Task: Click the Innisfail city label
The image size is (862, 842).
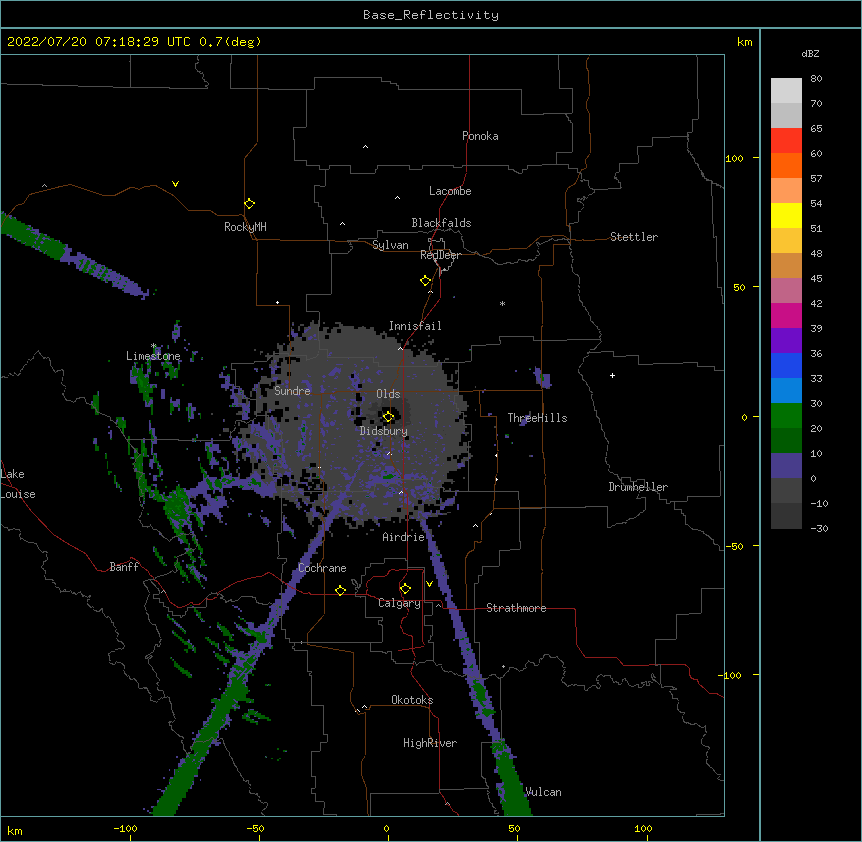Action: 415,326
